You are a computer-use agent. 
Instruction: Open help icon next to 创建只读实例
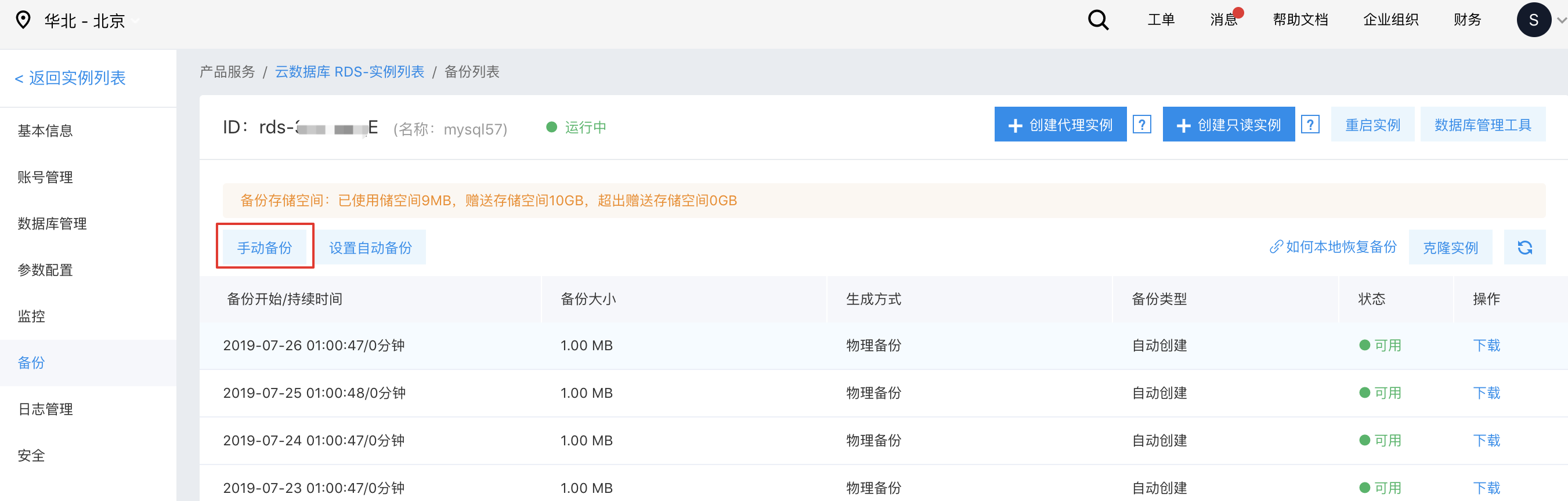coord(1309,125)
